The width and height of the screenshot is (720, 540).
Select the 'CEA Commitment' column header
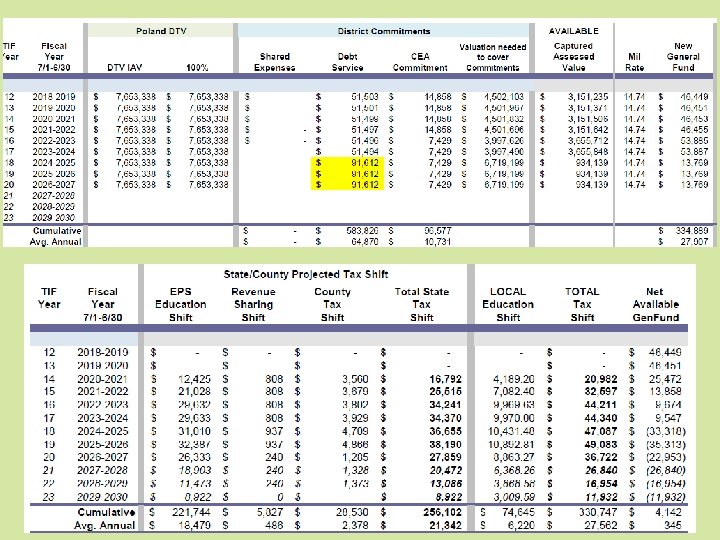point(420,62)
